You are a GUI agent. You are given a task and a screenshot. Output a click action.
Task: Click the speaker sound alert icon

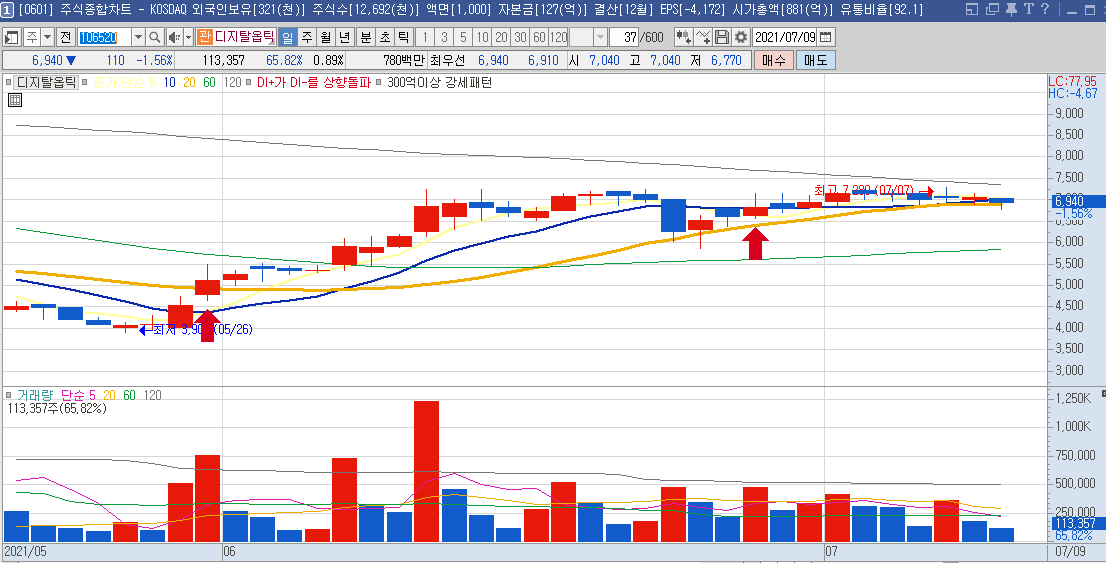(174, 37)
